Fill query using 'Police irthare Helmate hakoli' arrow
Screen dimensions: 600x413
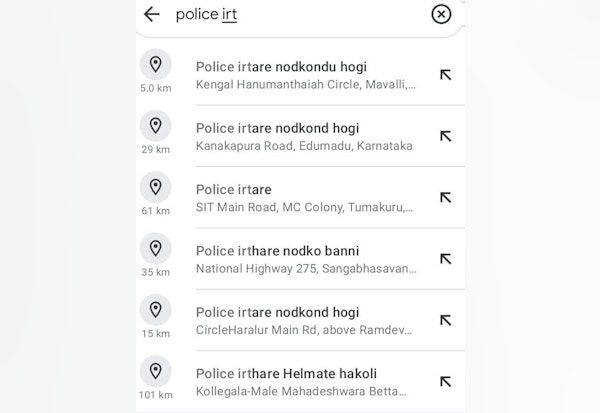(x=445, y=381)
